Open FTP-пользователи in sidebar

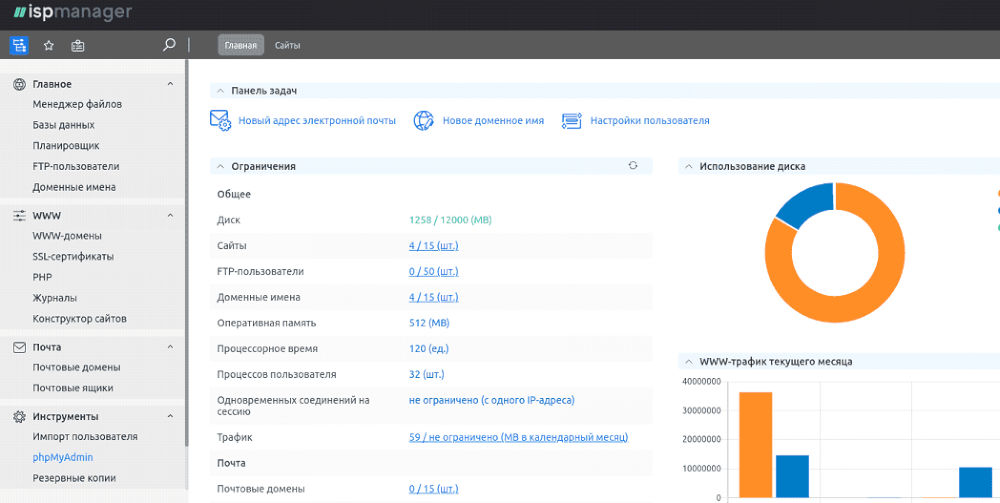click(76, 166)
